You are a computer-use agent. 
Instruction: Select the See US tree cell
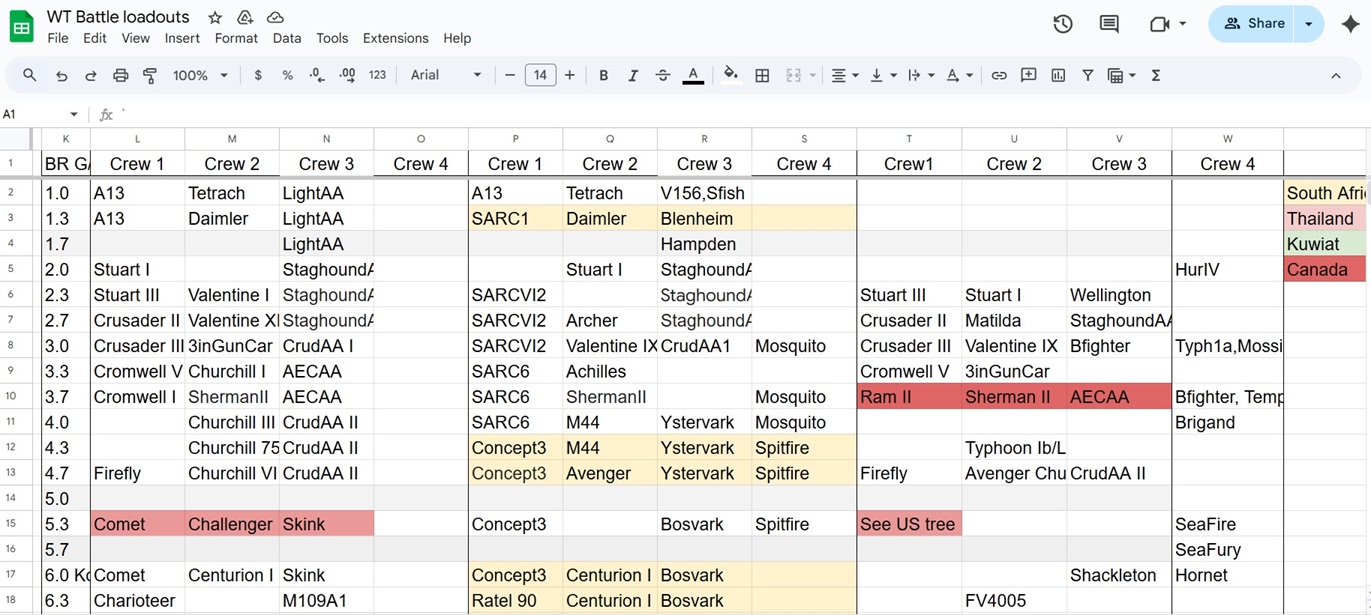tap(909, 524)
